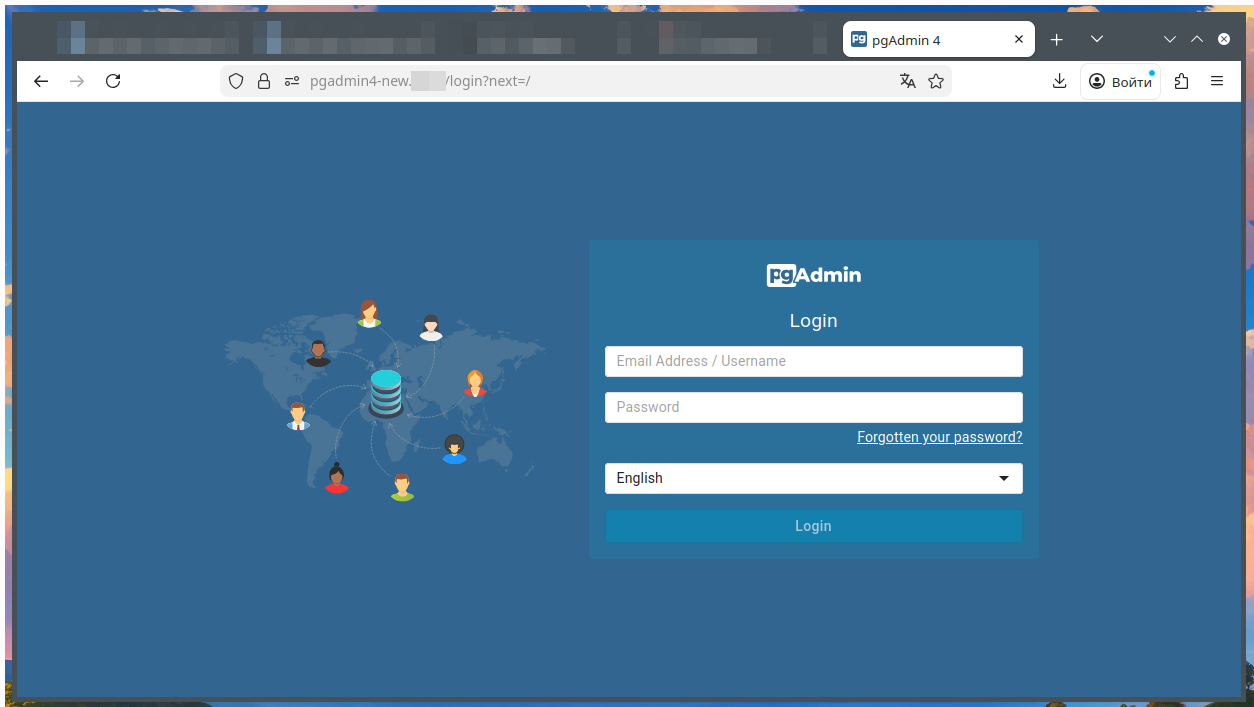Click the Войти account button
The height and width of the screenshot is (707, 1254).
click(1121, 81)
